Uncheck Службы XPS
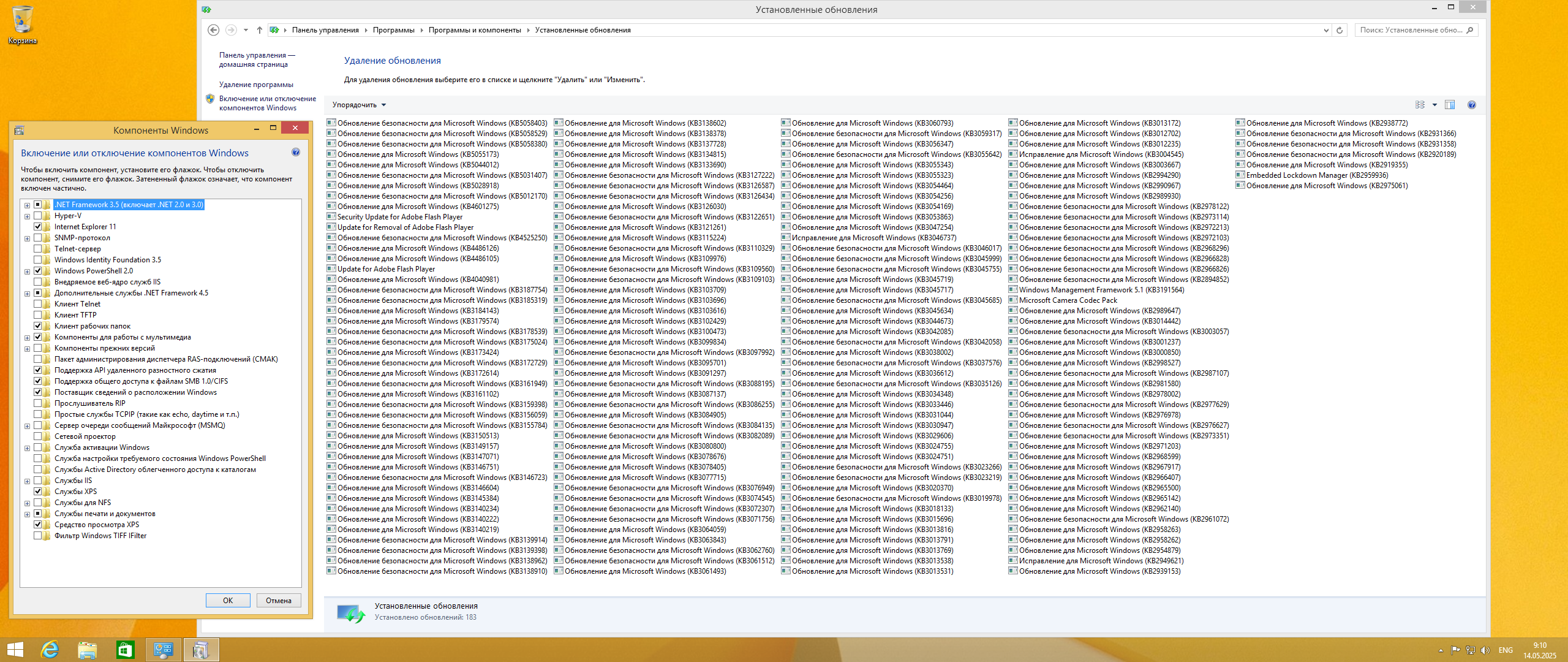The height and width of the screenshot is (662, 1568). tap(37, 492)
